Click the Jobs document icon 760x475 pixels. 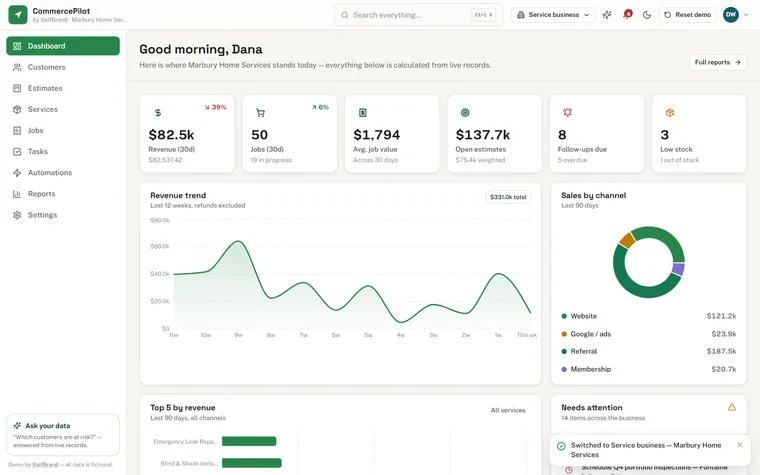tap(17, 130)
